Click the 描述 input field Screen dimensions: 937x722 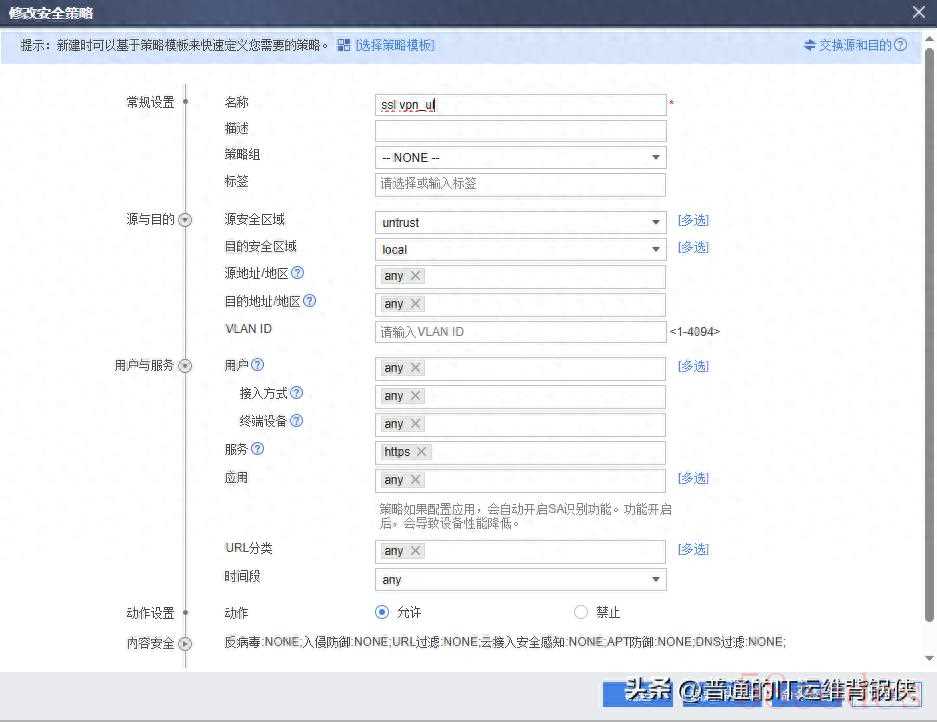click(520, 131)
